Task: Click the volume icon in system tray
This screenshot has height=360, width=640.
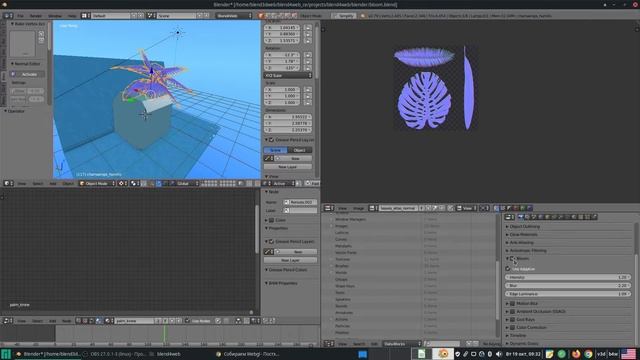Action: pos(499,354)
